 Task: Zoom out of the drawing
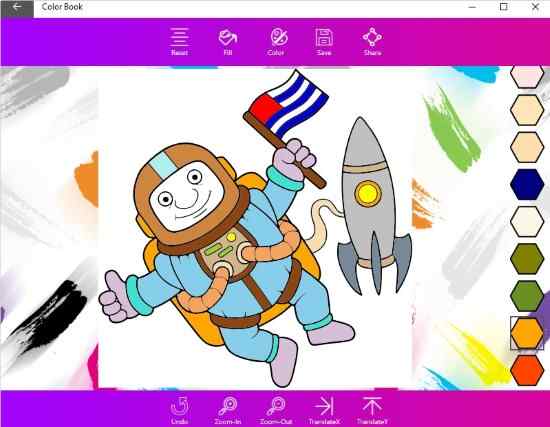[x=276, y=410]
